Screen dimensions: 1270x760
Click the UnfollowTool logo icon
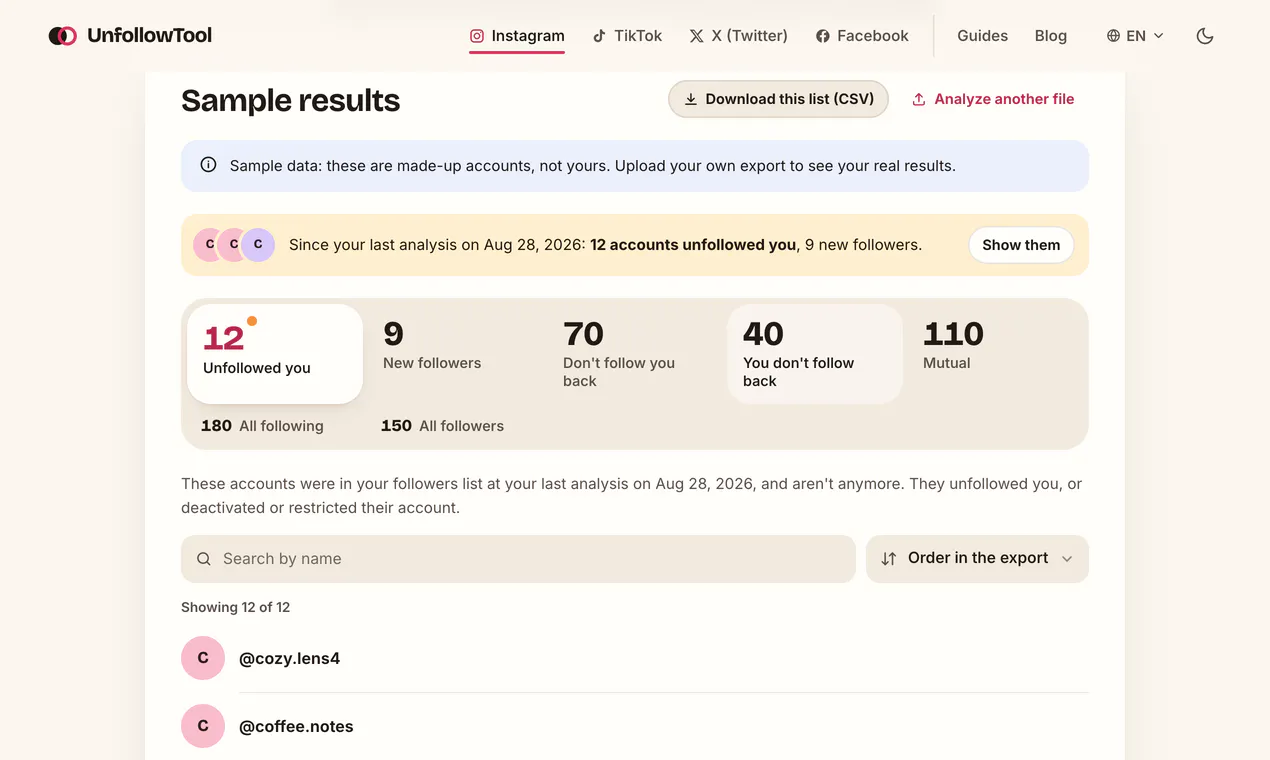[x=63, y=36]
